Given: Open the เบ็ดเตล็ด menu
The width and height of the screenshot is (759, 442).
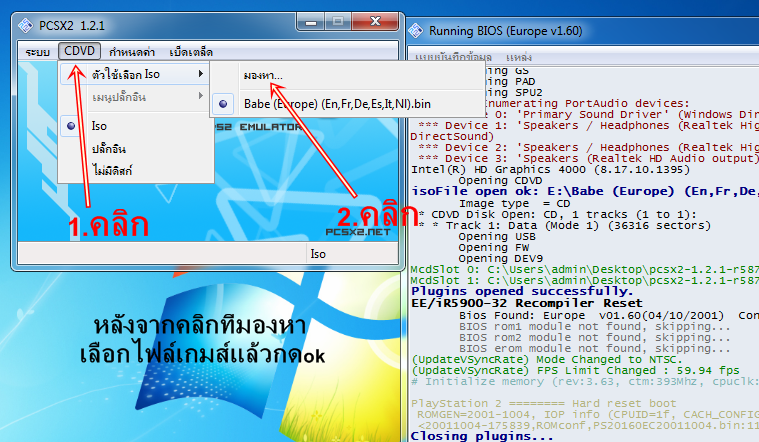Looking at the screenshot, I should 191,51.
